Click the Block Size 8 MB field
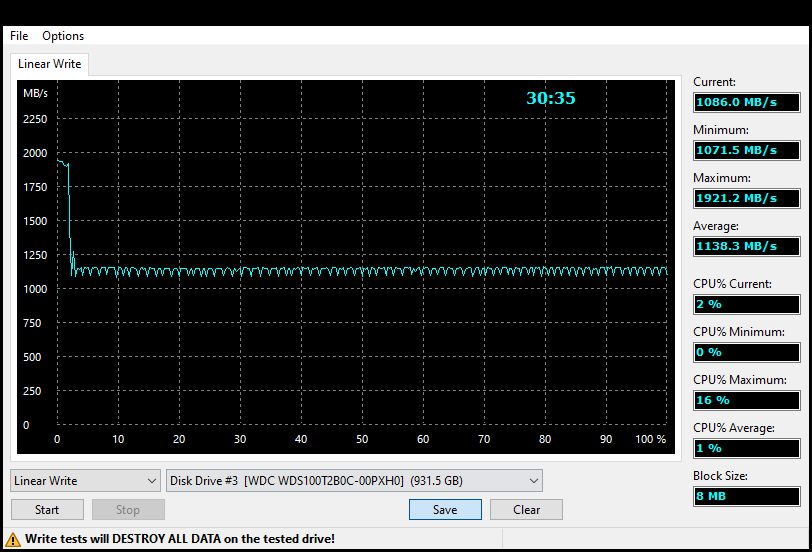Screen dimensions: 812x552 pos(746,496)
